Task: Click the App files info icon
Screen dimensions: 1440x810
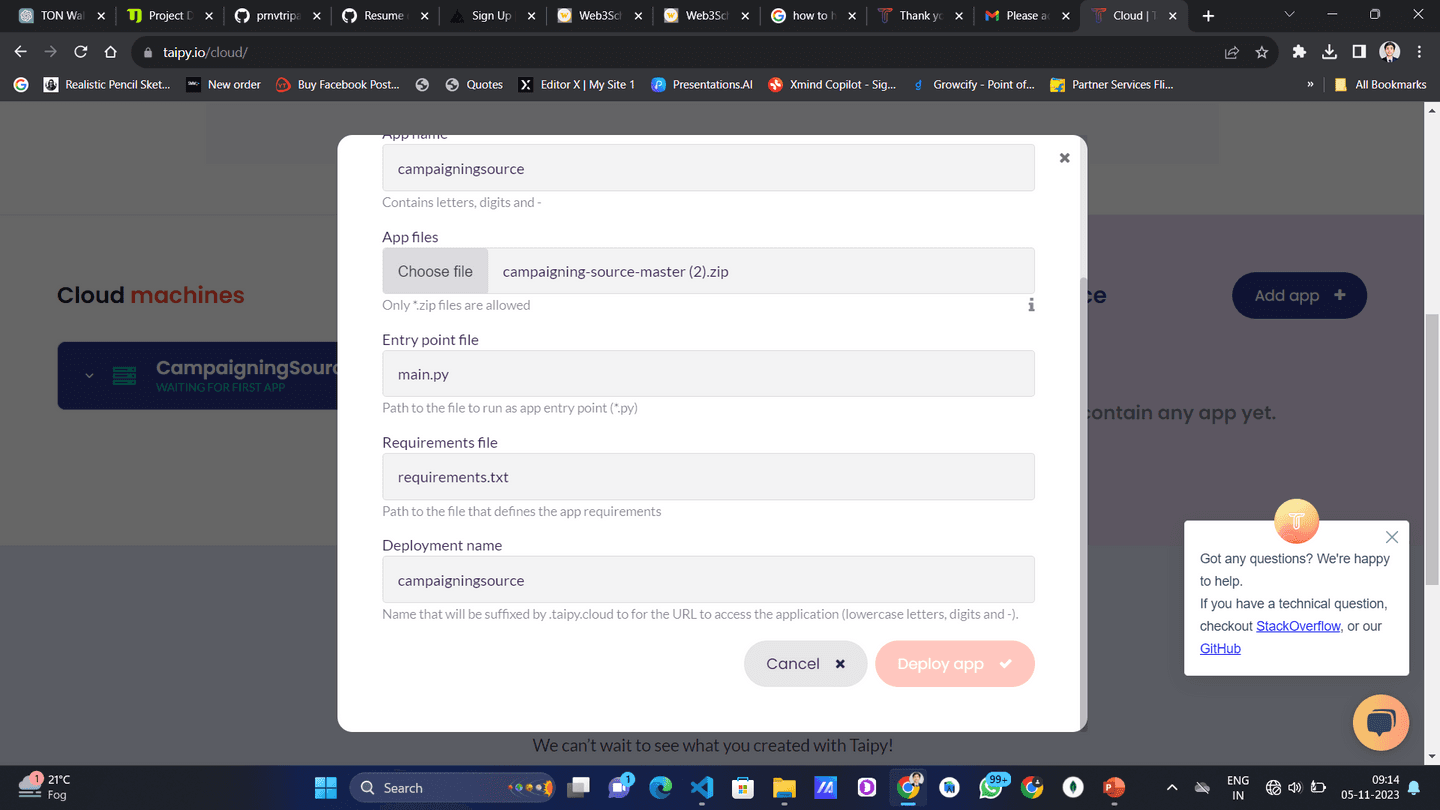Action: 1031,305
